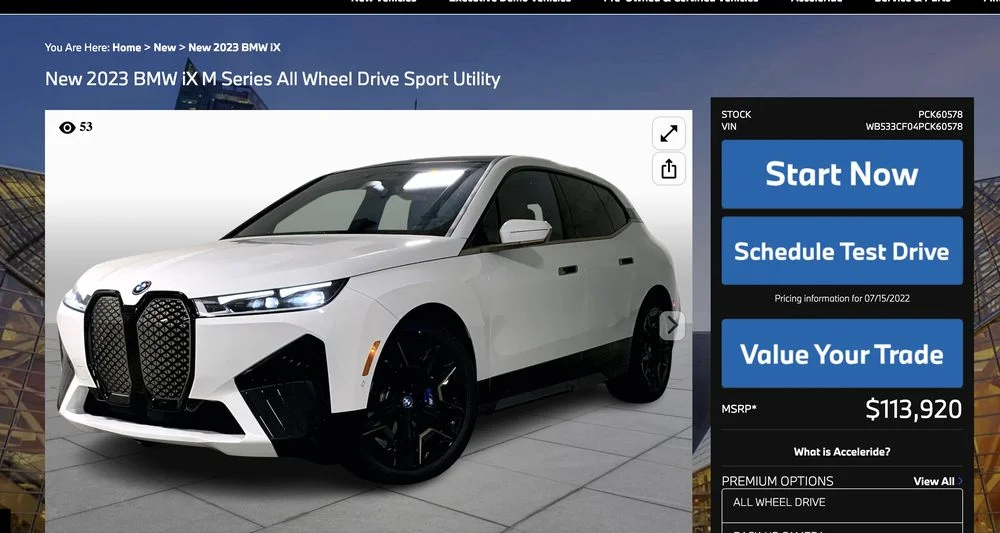The width and height of the screenshot is (1000, 533).
Task: Open Pre-Owned & Certified Vehicles menu
Action: 681,2
